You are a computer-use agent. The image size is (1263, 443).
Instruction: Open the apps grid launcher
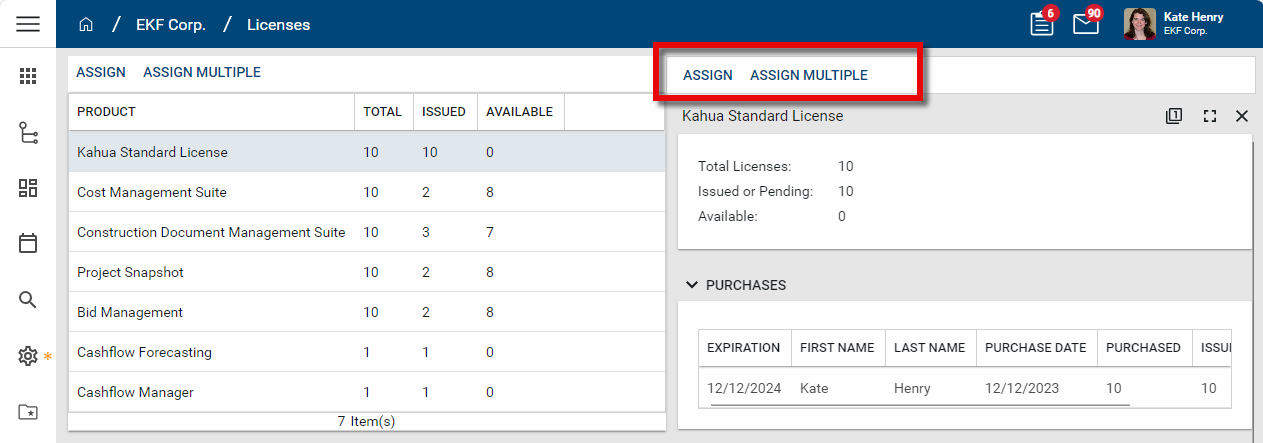coord(28,76)
